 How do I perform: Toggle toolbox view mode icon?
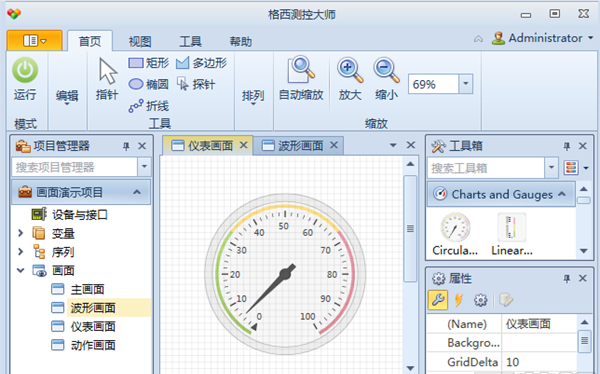[x=571, y=168]
